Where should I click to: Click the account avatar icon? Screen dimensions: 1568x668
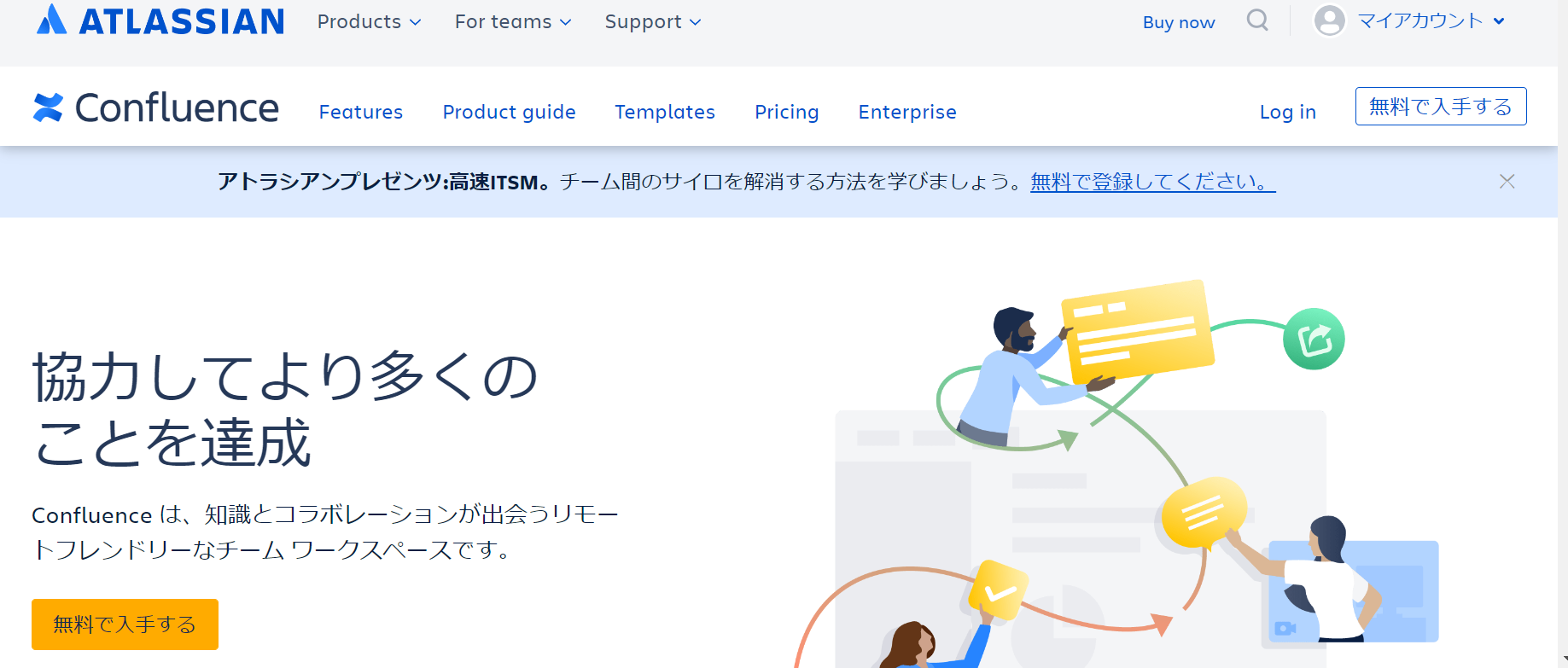point(1330,20)
